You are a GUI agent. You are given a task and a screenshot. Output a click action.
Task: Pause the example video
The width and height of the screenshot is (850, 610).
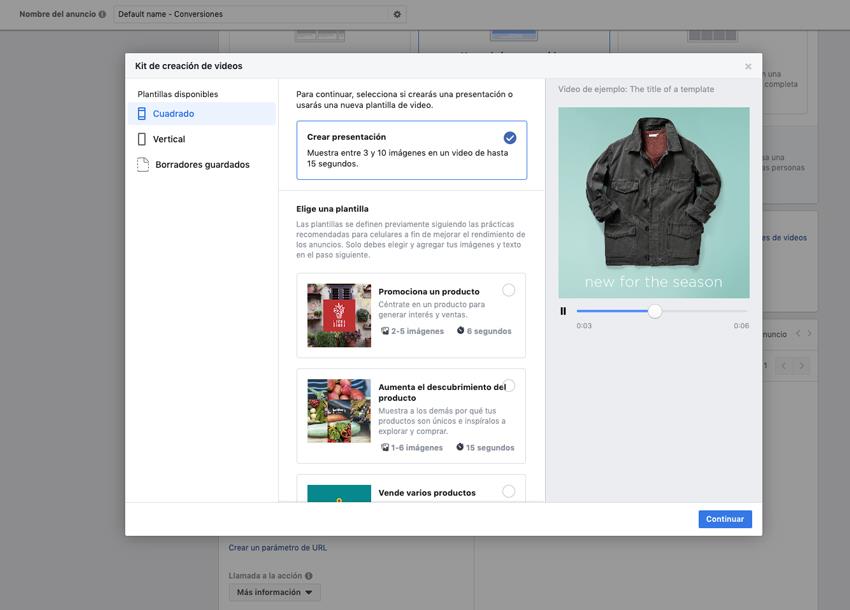click(563, 311)
